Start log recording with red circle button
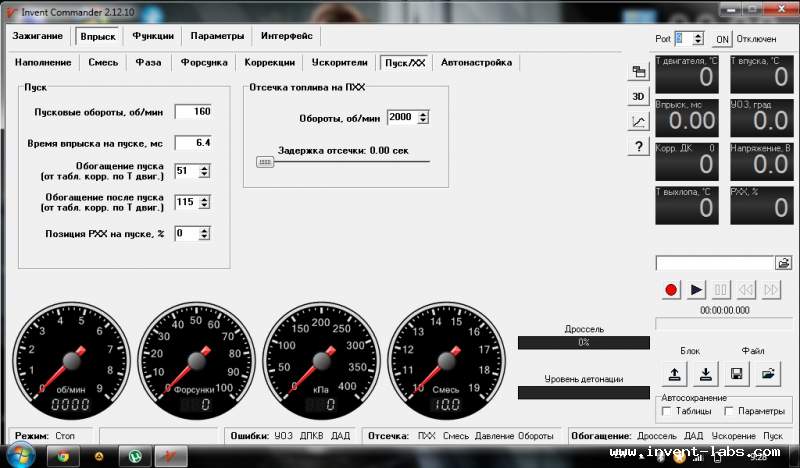The height and width of the screenshot is (468, 800). click(x=671, y=290)
